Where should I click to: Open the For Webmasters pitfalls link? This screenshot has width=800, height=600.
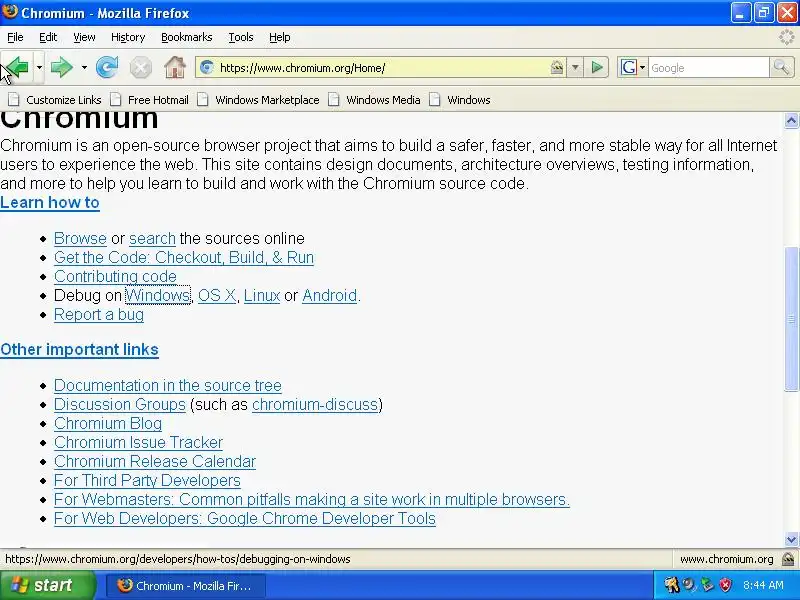click(x=312, y=499)
